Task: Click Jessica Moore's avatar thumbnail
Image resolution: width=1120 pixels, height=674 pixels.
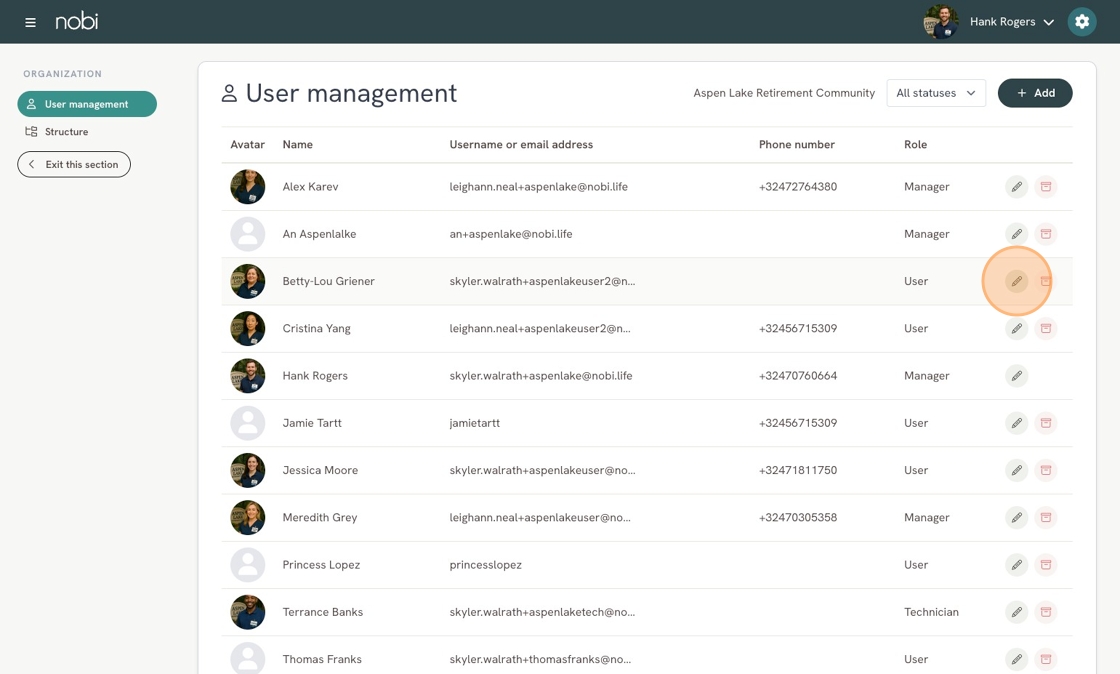Action: pyautogui.click(x=248, y=470)
